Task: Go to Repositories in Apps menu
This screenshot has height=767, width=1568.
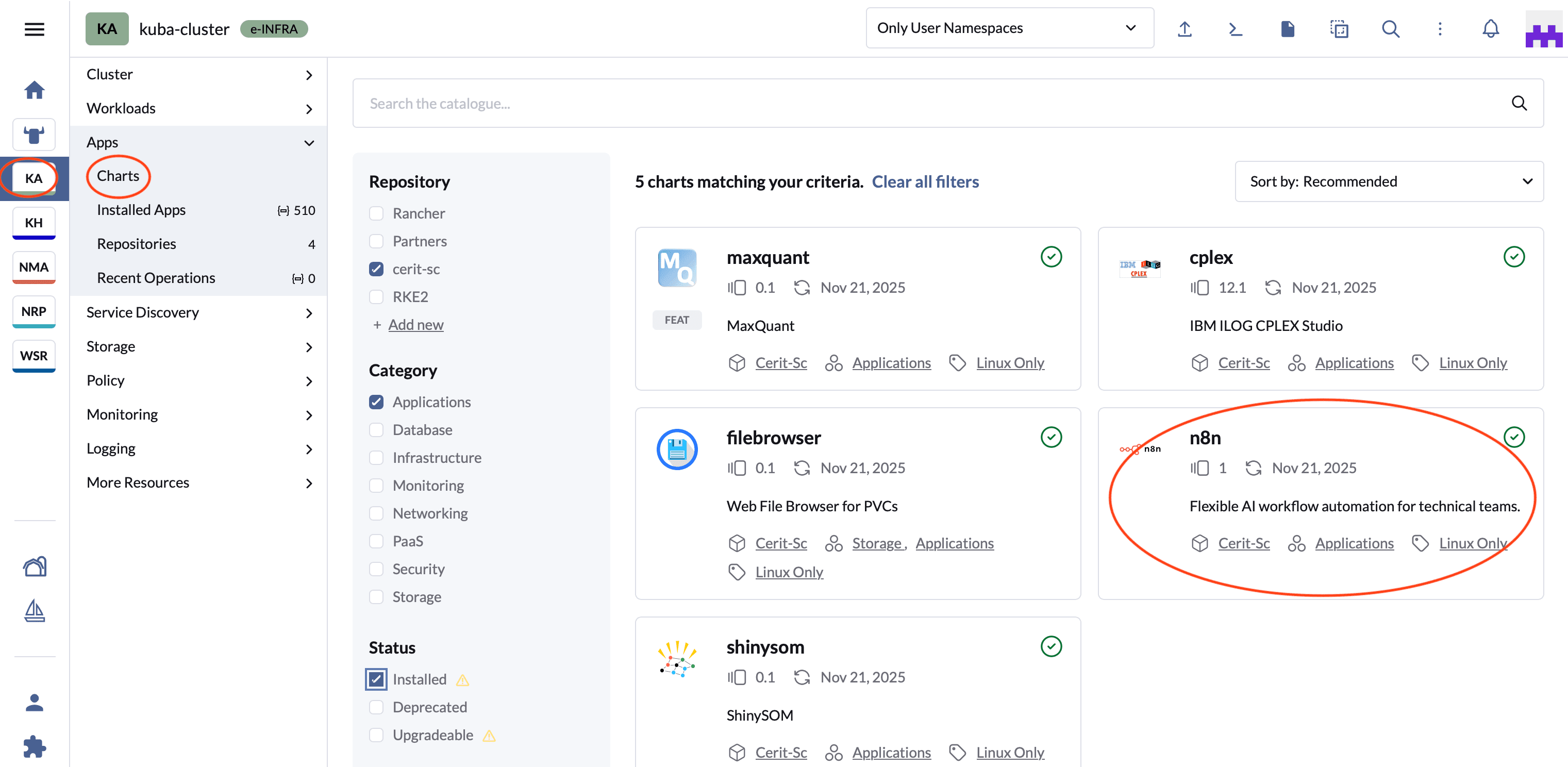Action: 137,244
